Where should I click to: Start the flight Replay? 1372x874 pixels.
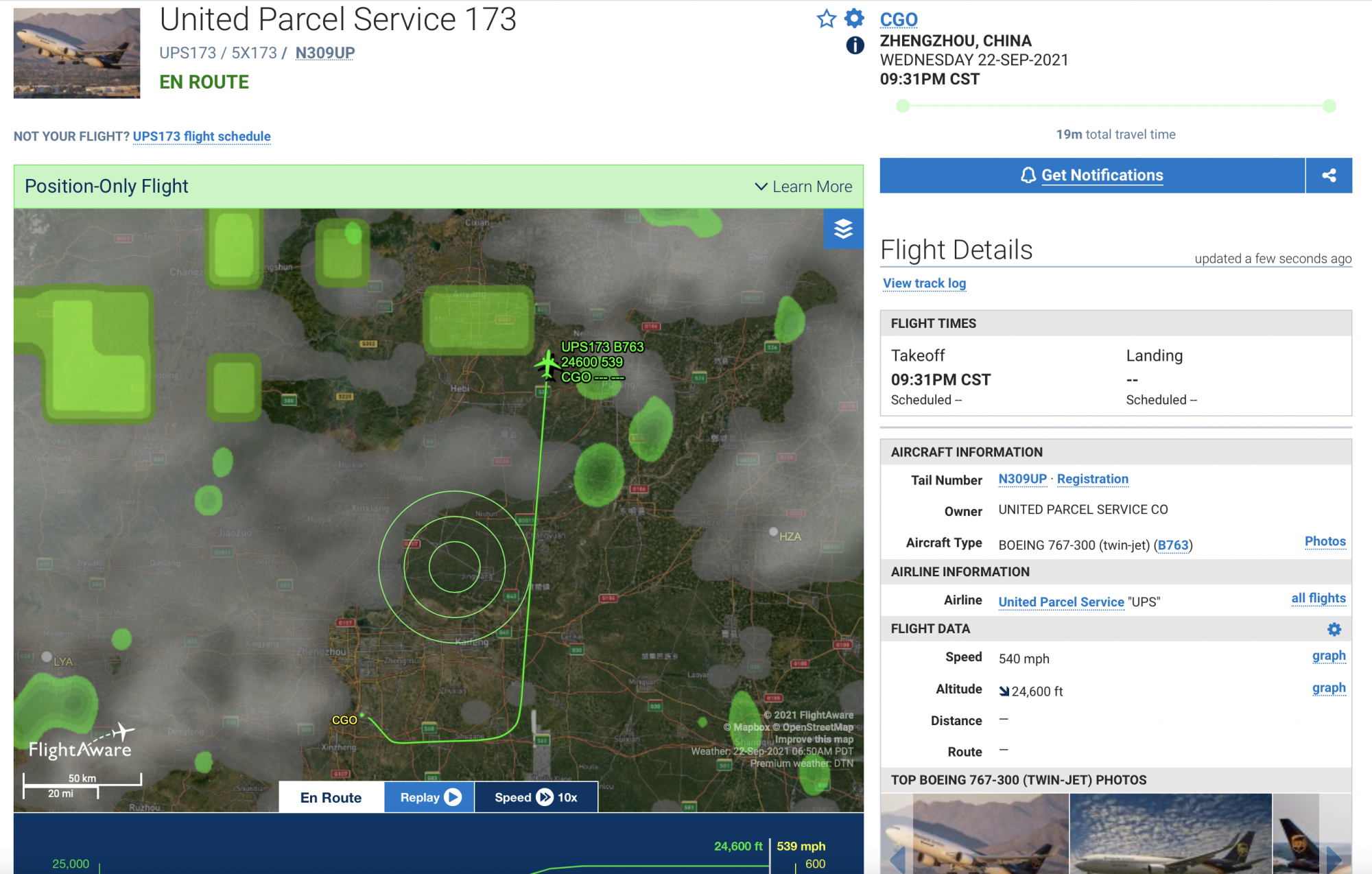429,797
